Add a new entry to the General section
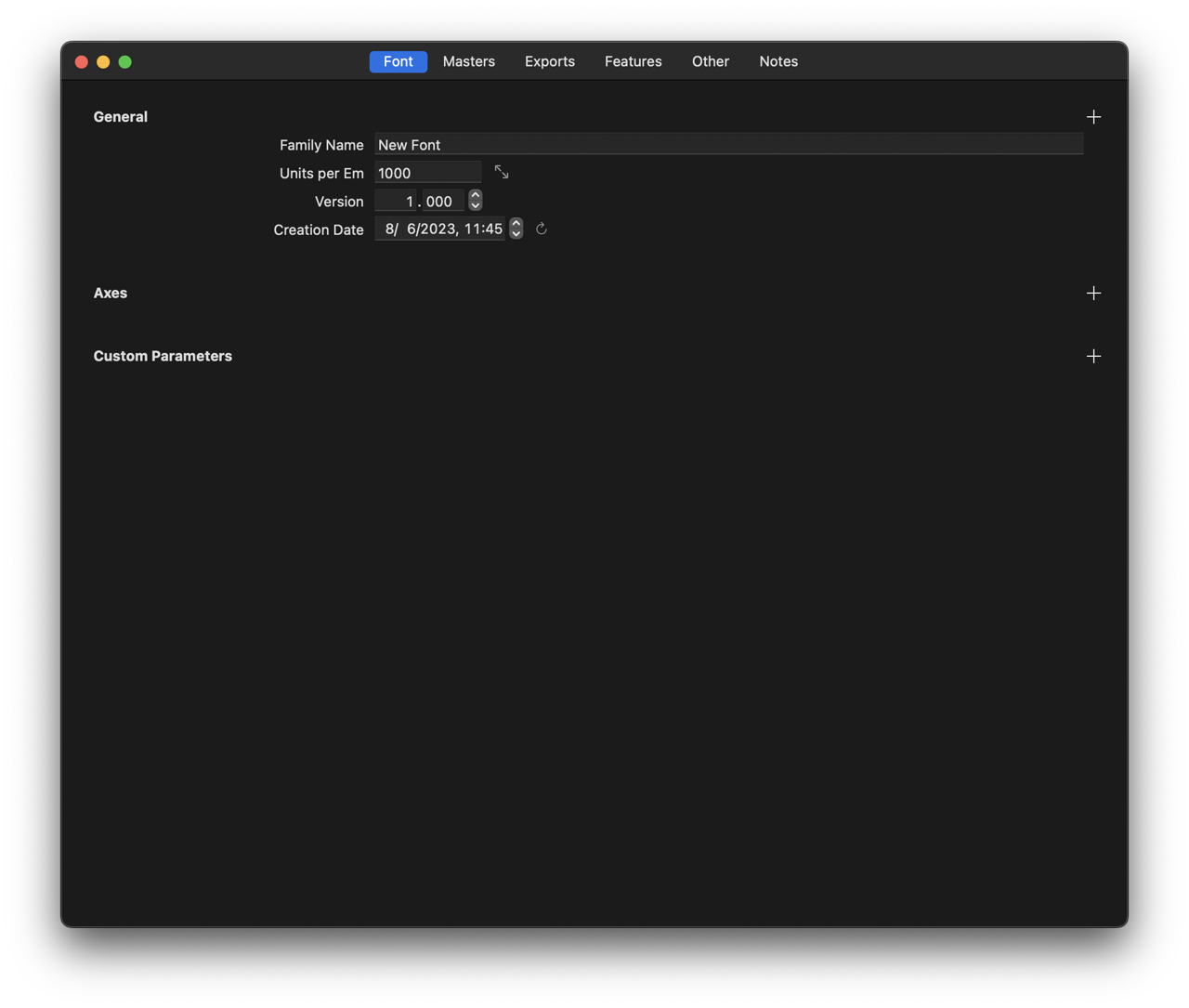The height and width of the screenshot is (1008, 1189). [1093, 117]
